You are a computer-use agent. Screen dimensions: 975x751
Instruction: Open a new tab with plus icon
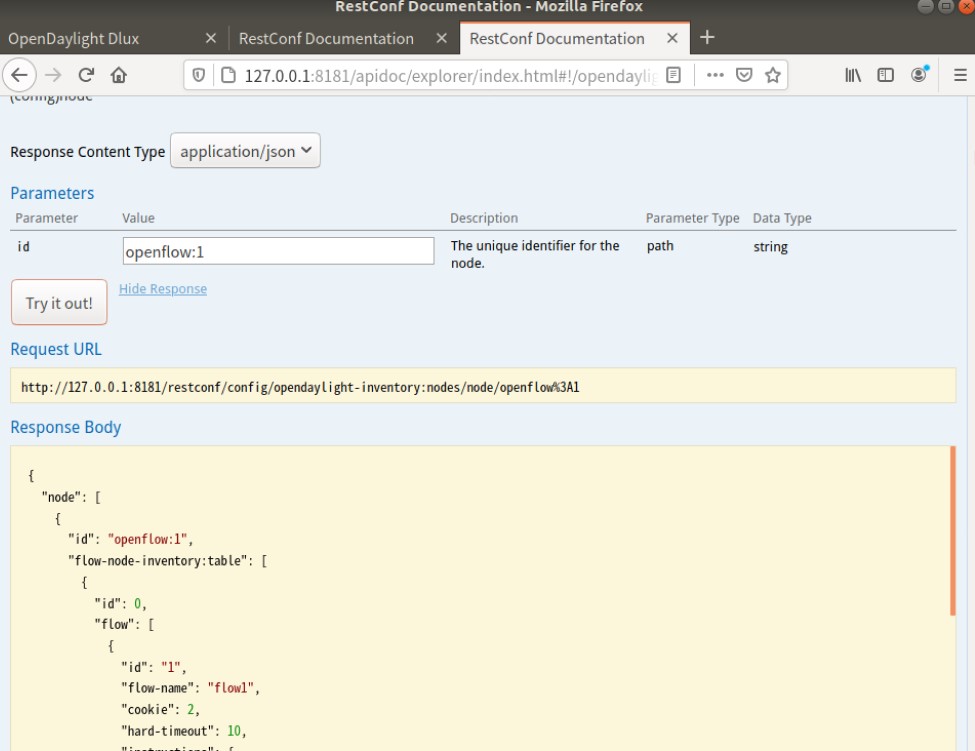click(x=707, y=37)
